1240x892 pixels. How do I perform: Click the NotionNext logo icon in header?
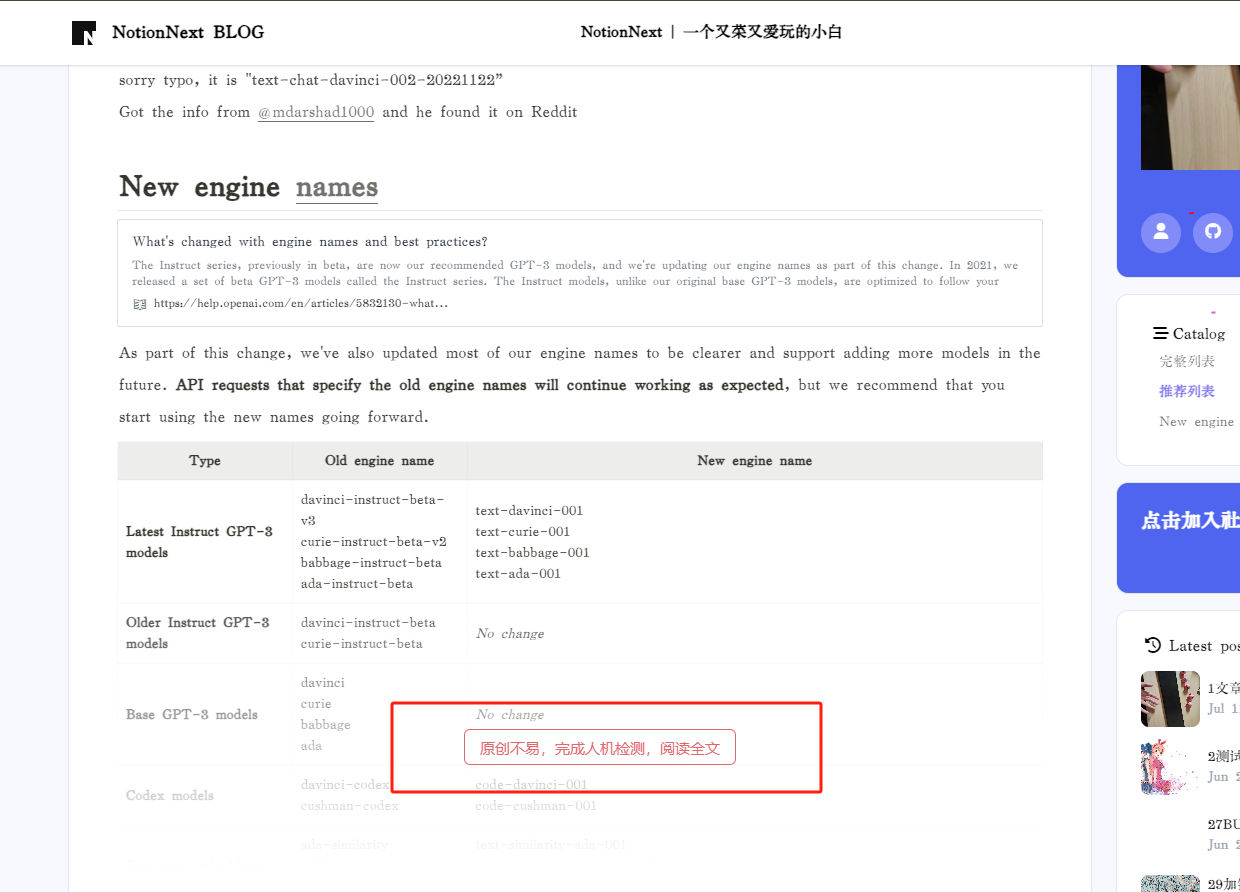point(84,33)
